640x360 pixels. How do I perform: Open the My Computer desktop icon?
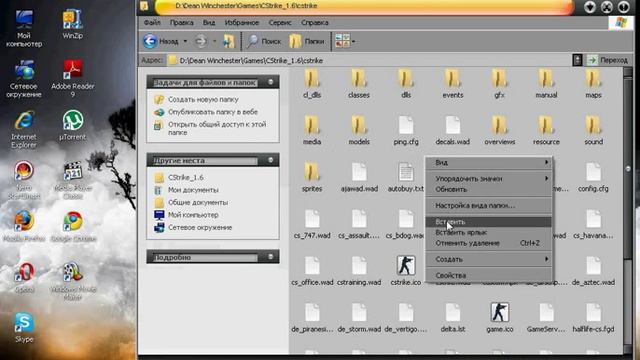click(x=24, y=28)
